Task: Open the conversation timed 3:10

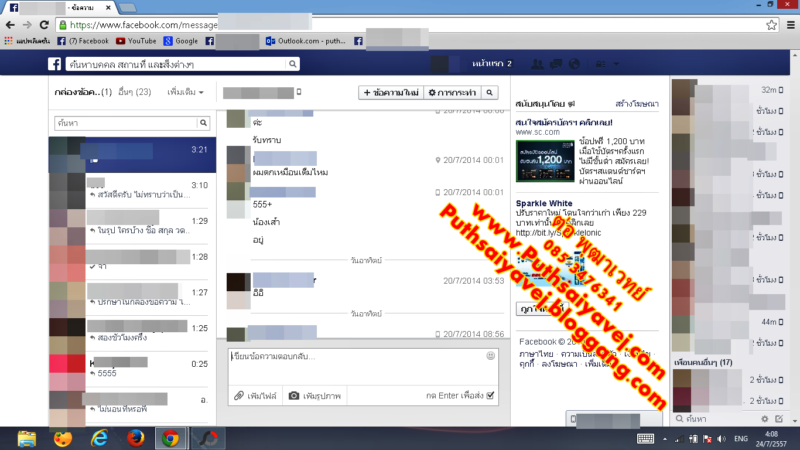Action: tap(132, 190)
